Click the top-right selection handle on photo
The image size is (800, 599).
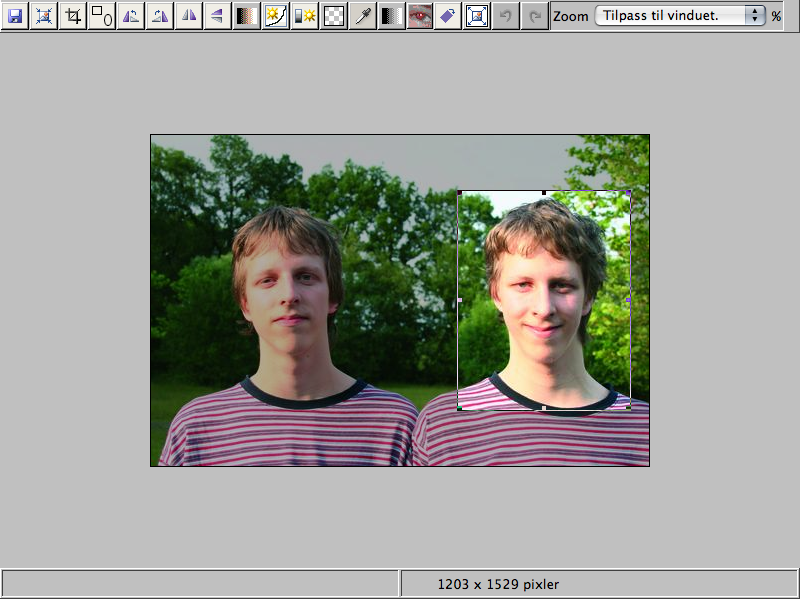(x=628, y=192)
